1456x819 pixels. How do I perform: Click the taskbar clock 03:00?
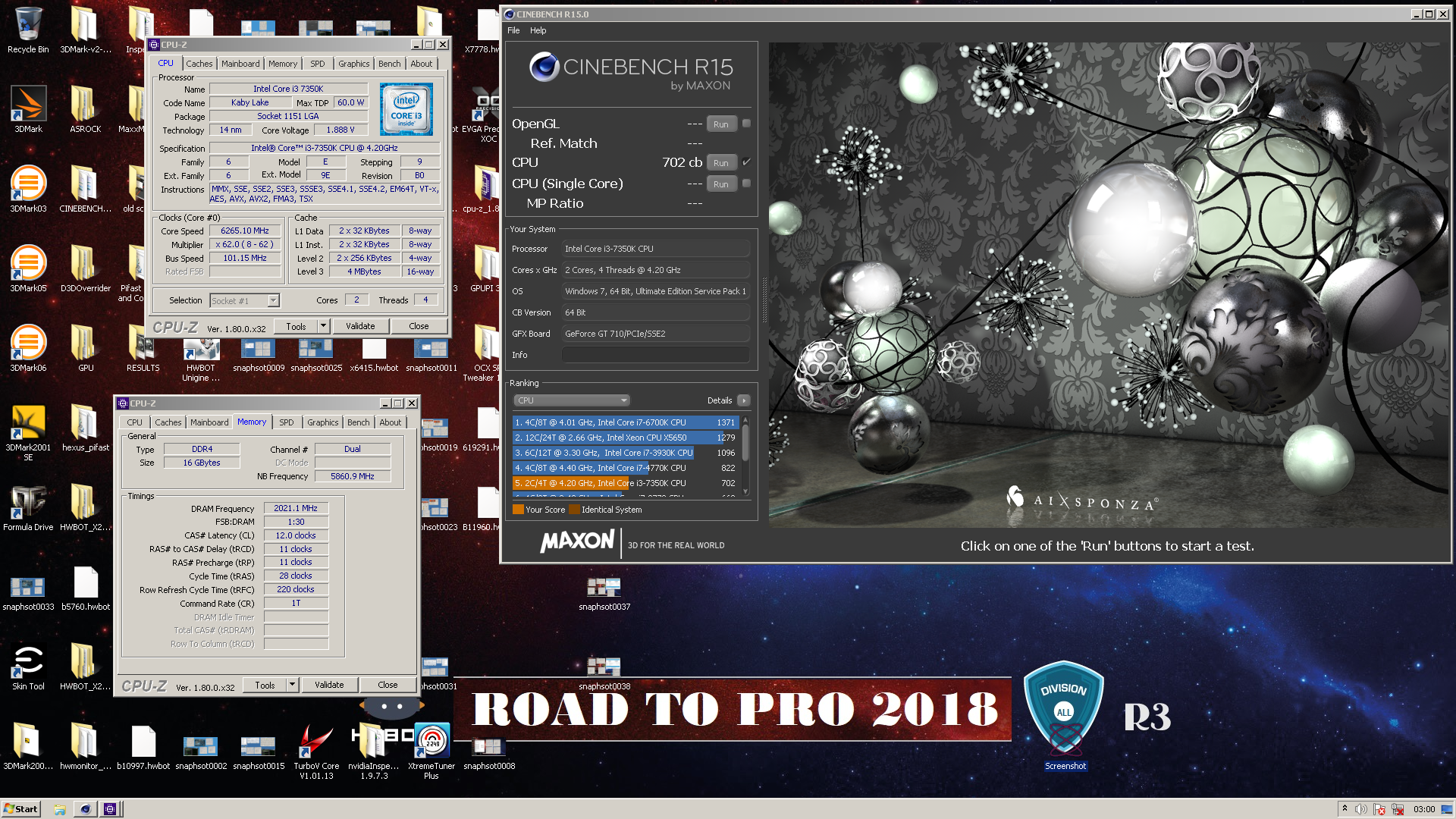click(x=1424, y=809)
